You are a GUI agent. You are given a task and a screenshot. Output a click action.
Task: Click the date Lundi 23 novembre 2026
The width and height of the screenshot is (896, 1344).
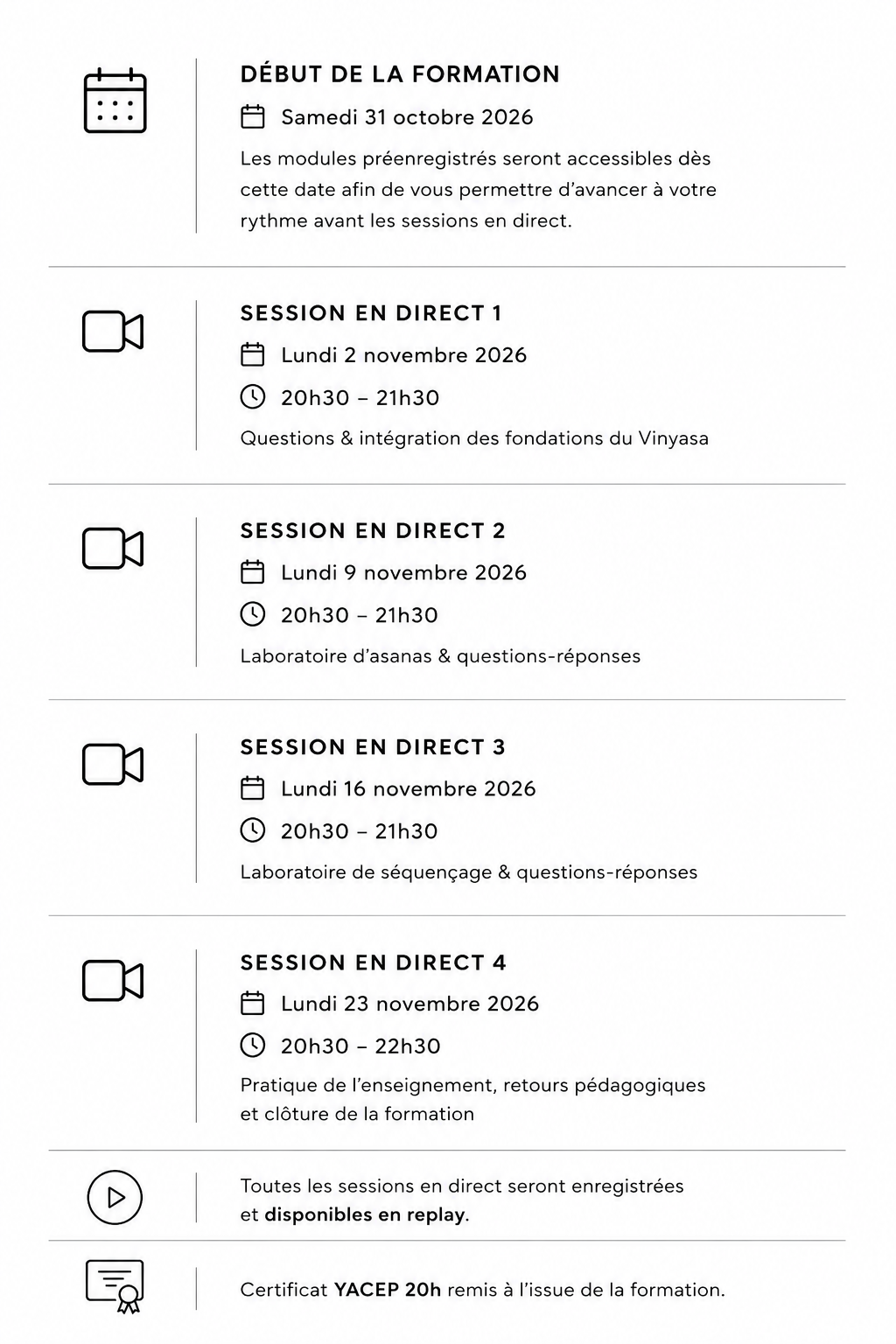tap(409, 1004)
